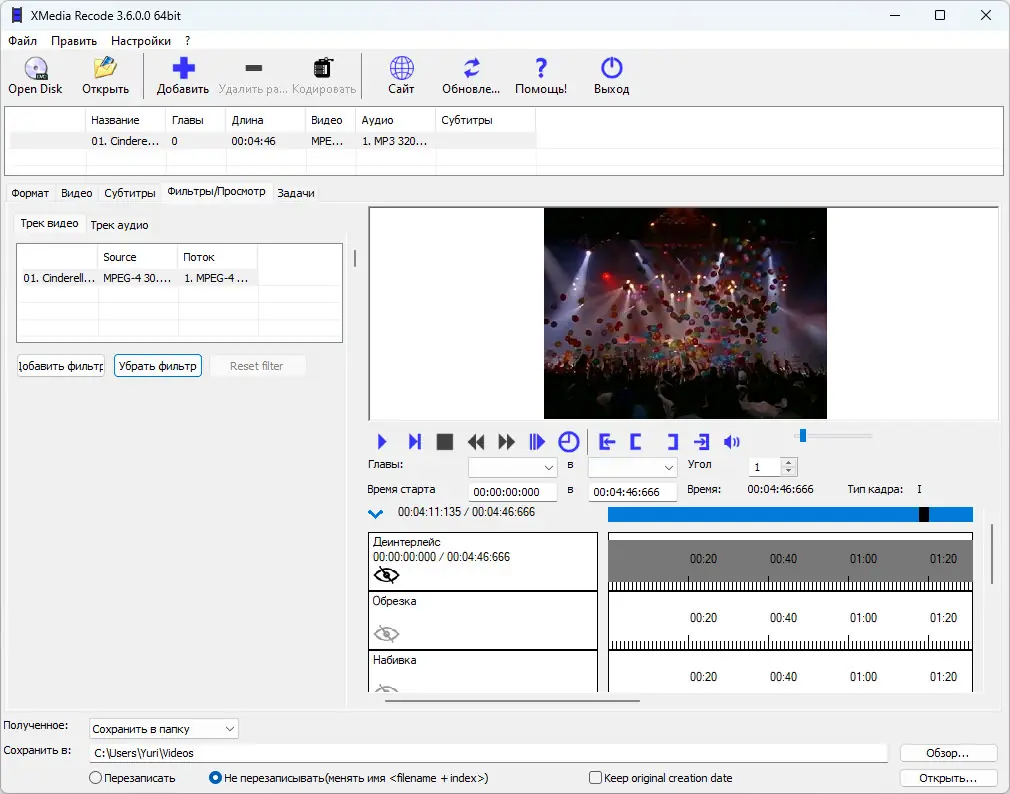The image size is (1010, 794).
Task: Click the speaker volume icon
Action: [x=732, y=442]
